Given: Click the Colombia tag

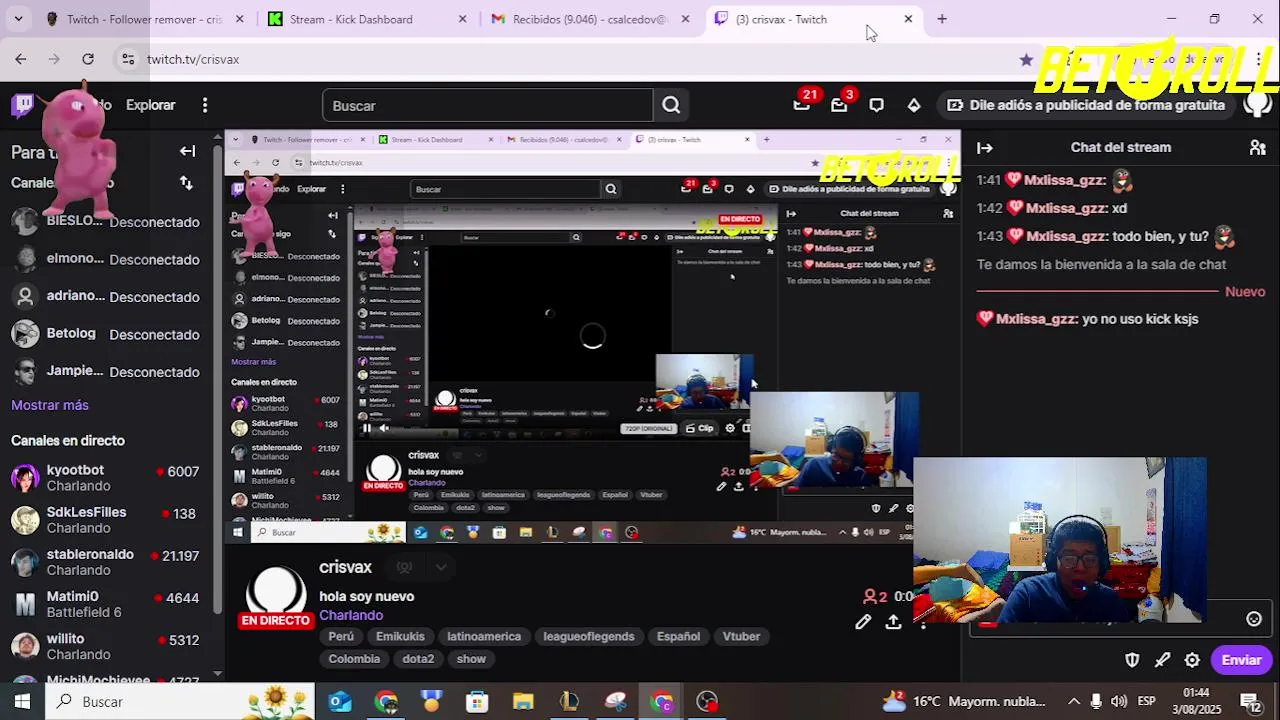Looking at the screenshot, I should click(354, 659).
